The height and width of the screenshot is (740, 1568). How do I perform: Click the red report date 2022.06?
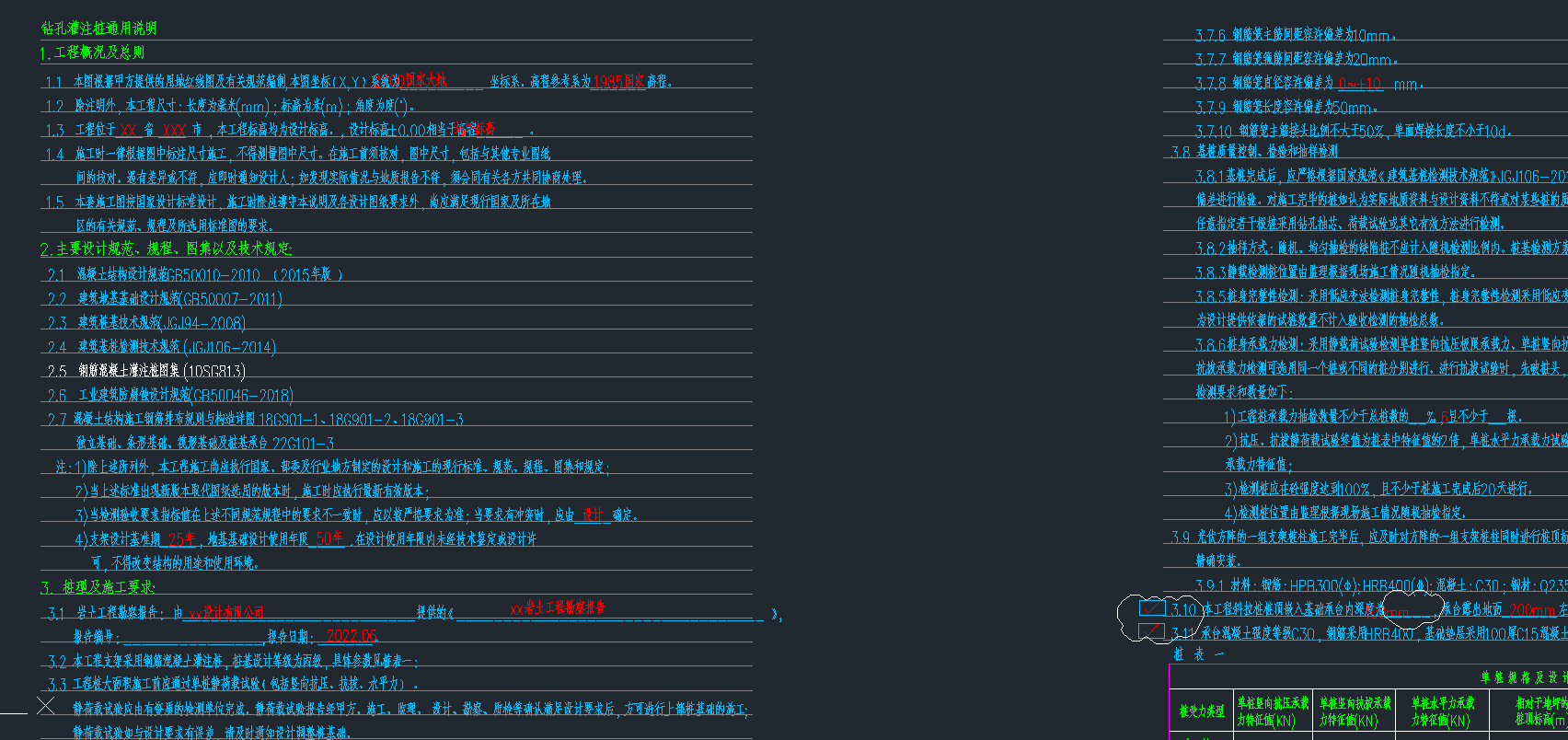pos(352,636)
